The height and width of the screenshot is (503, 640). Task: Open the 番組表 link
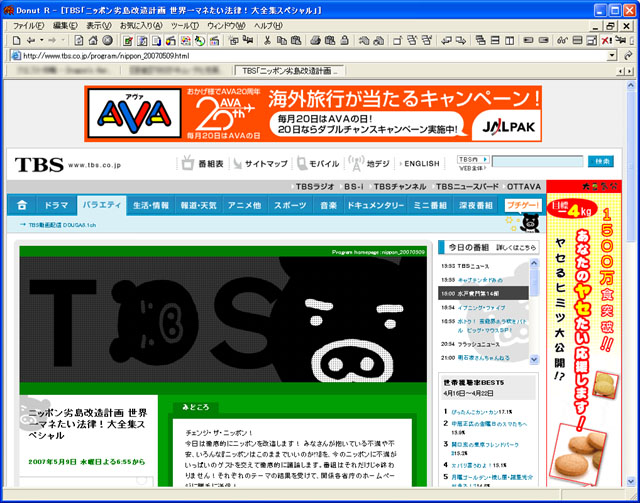[x=202, y=163]
